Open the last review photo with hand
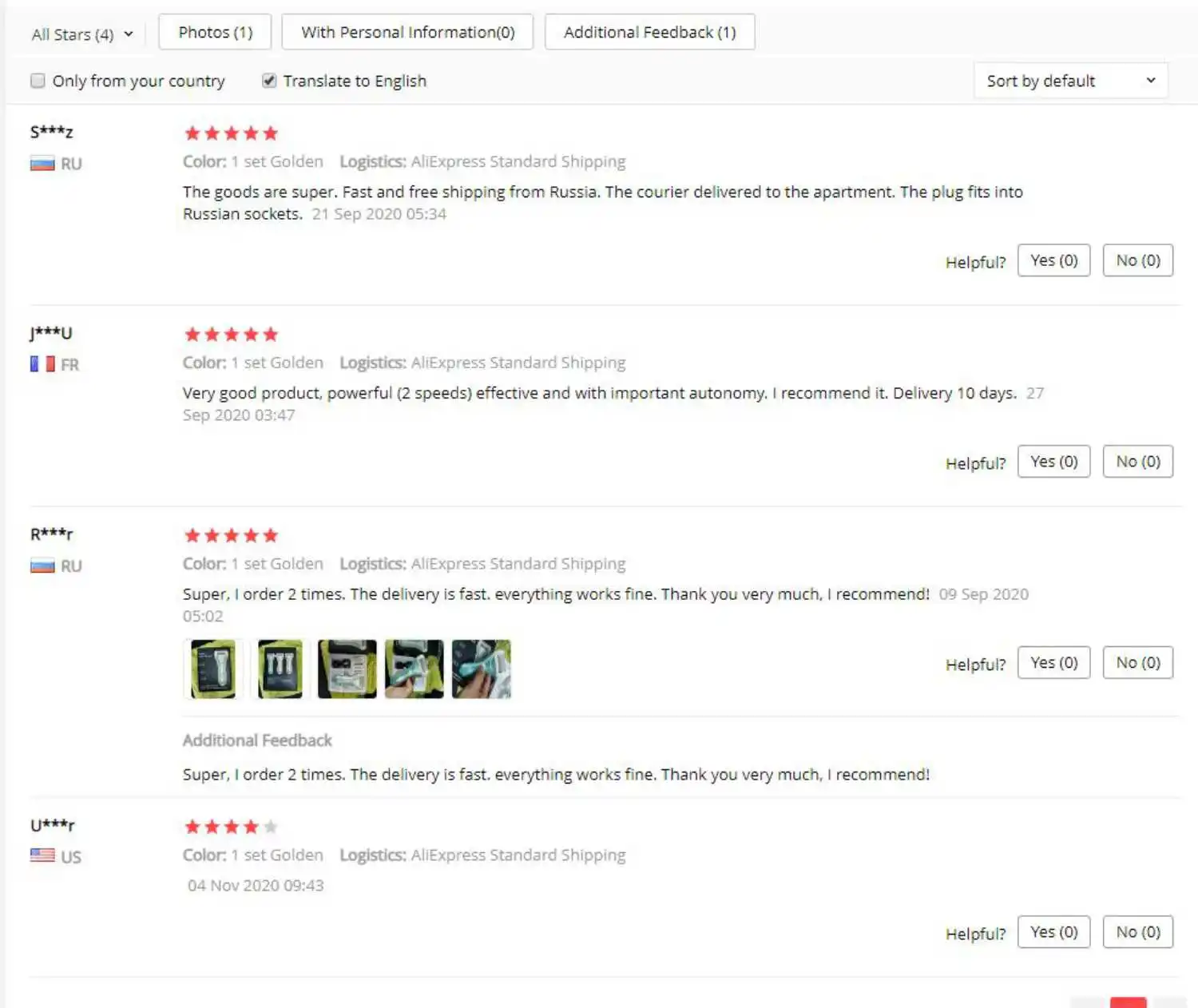1198x1008 pixels. (481, 669)
